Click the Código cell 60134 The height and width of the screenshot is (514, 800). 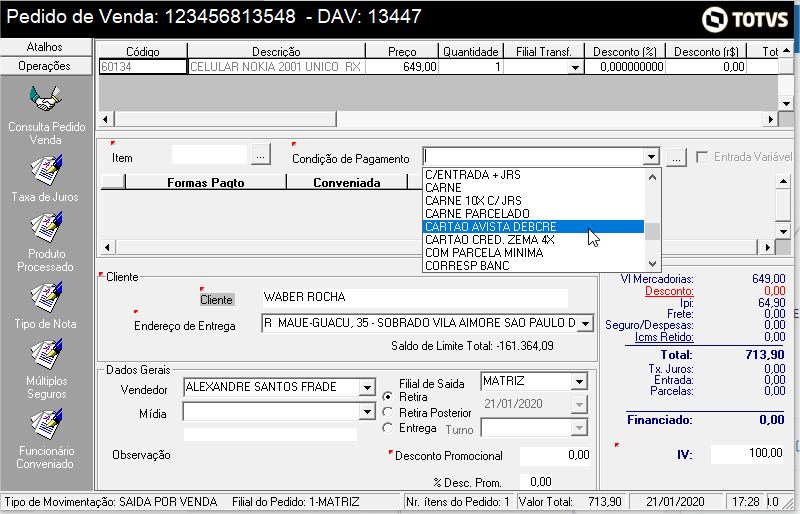pos(143,67)
